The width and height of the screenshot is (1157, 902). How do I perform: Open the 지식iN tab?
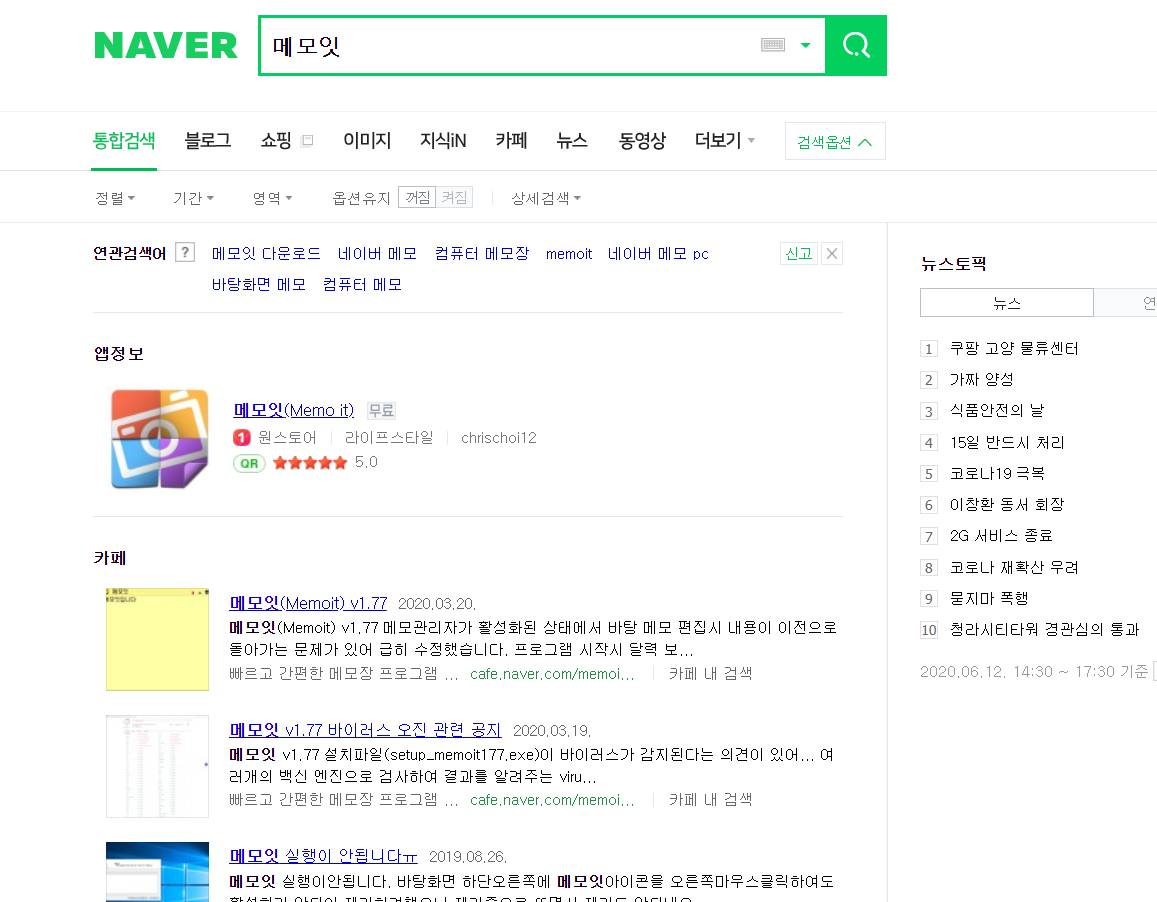443,141
